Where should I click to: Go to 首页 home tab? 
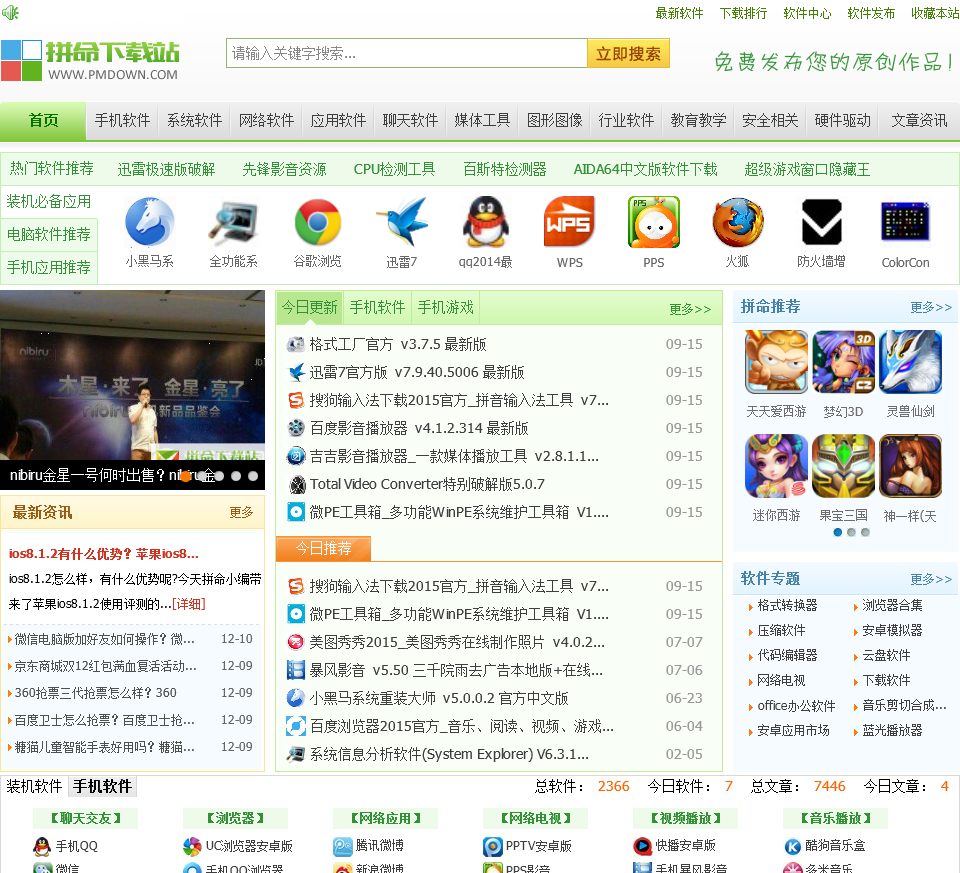pyautogui.click(x=43, y=120)
